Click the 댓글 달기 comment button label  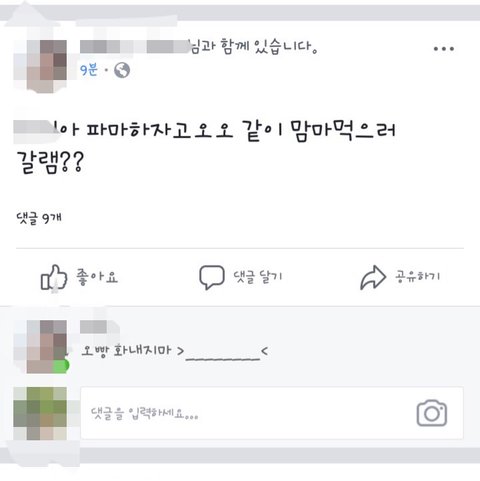click(x=258, y=277)
